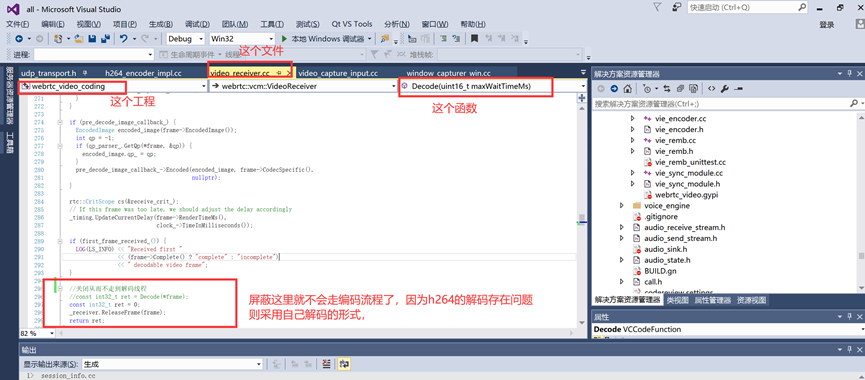Viewport: 865px width, 380px height.
Task: Select vie_remb_unittest.cc in the tree
Action: tap(690, 162)
